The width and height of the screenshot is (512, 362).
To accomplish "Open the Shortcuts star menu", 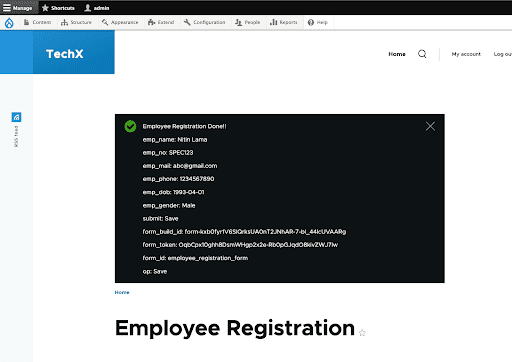I will tap(58, 8).
